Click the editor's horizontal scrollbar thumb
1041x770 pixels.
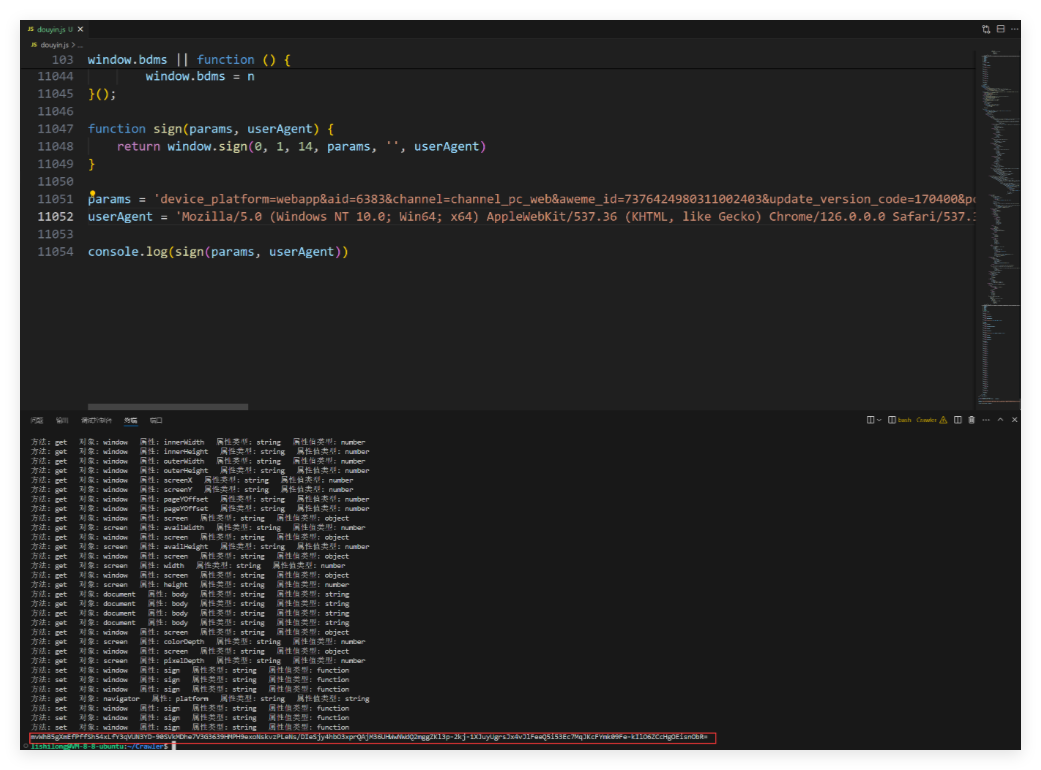168,407
